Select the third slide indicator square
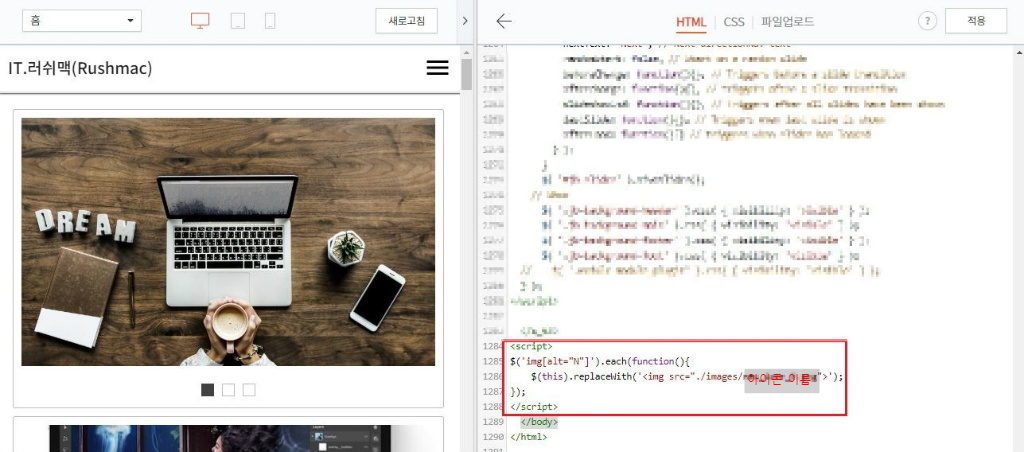The width and height of the screenshot is (1024, 452). [249, 390]
